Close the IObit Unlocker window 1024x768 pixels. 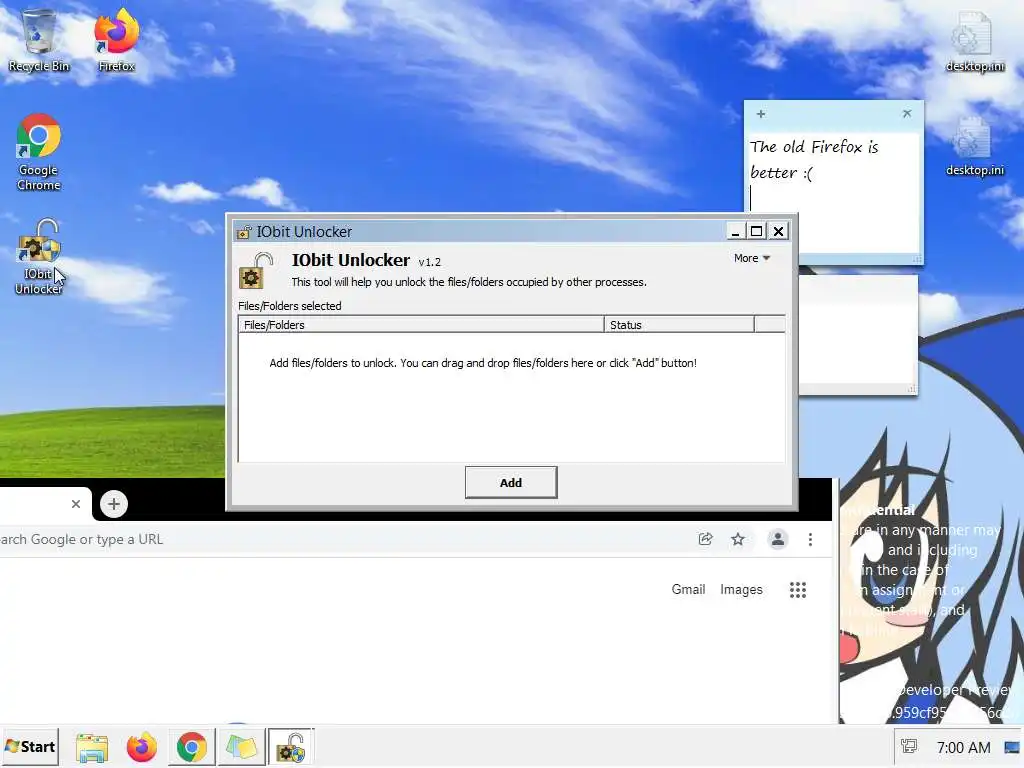tap(778, 231)
